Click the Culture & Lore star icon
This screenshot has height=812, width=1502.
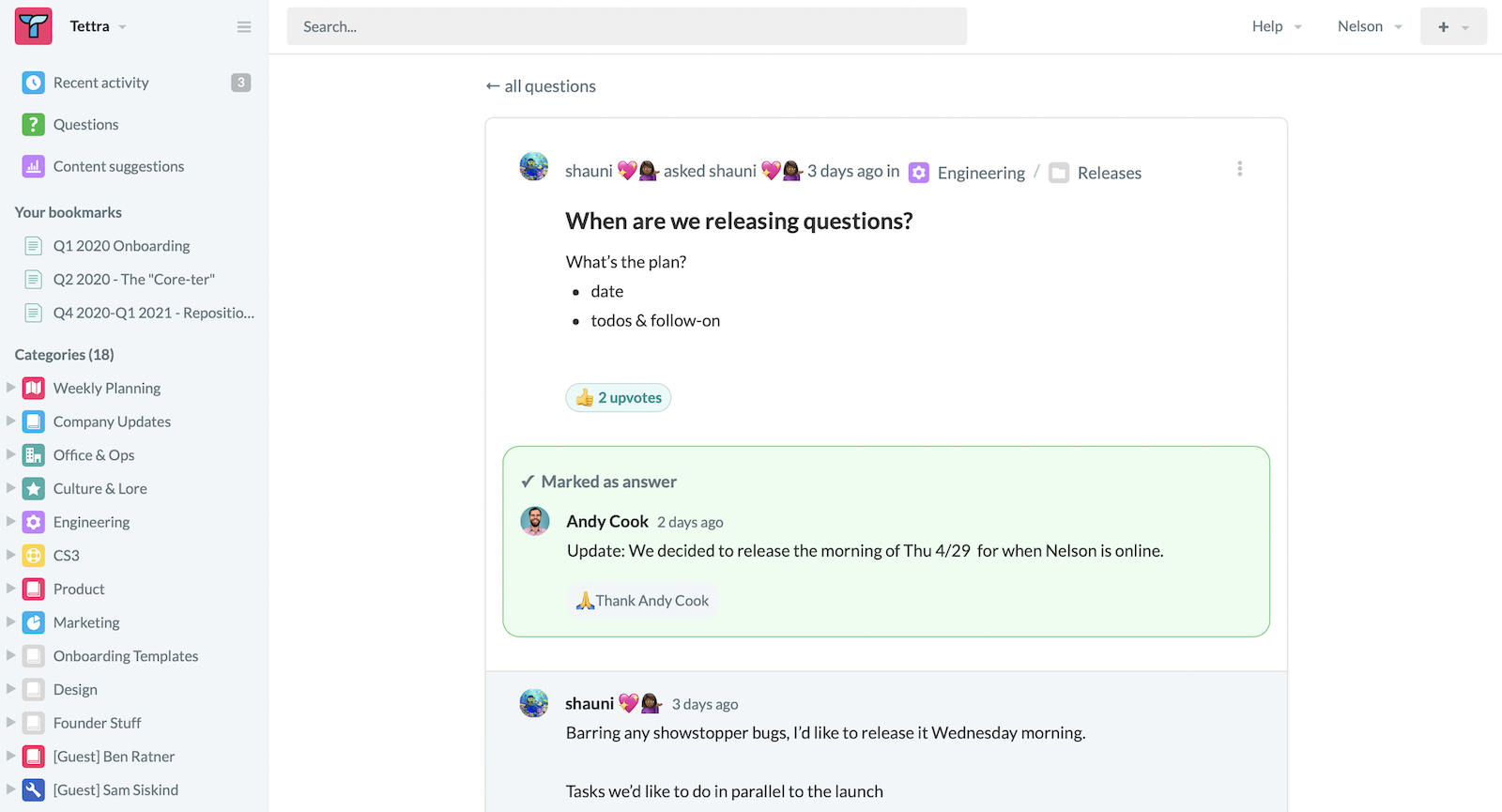34,488
